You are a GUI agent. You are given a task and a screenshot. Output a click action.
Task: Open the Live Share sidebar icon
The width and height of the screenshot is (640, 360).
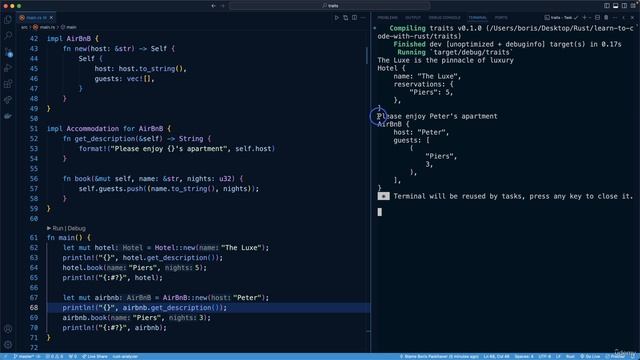click(x=8, y=100)
